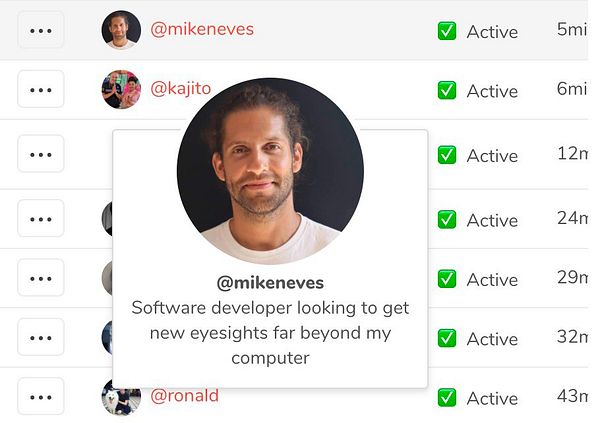This screenshot has width=600, height=423.
Task: Click the large profile photo in the popup card
Action: 270,171
